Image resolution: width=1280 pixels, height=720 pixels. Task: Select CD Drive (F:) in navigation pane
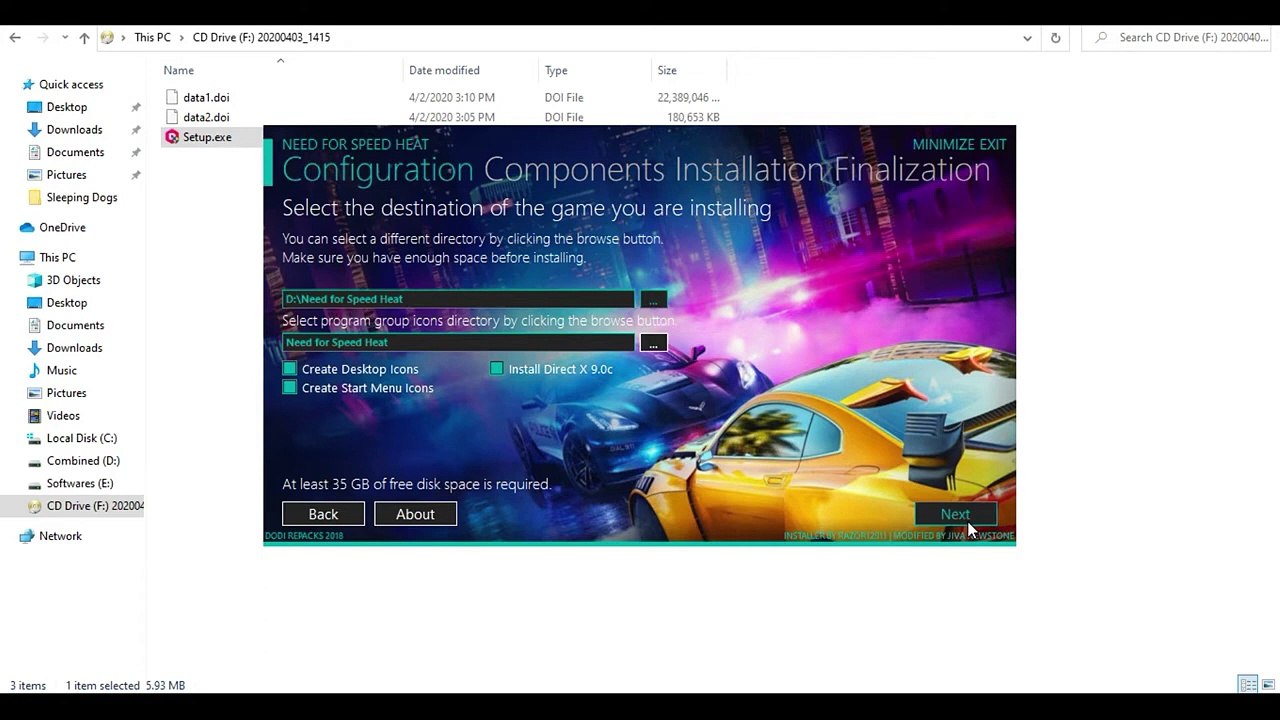(86, 506)
